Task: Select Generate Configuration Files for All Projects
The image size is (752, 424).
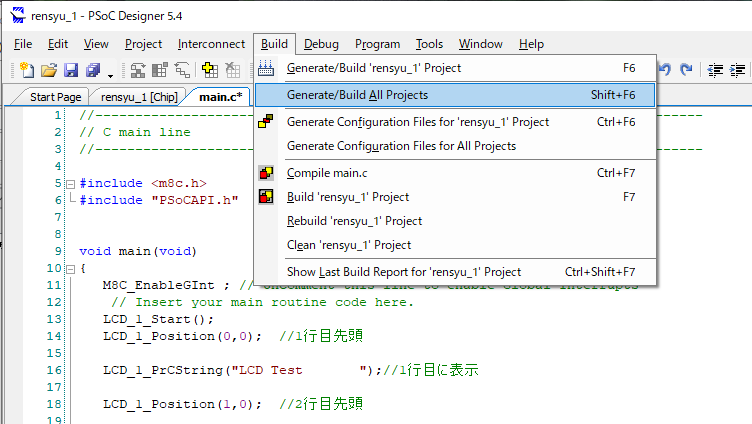Action: pos(455,146)
